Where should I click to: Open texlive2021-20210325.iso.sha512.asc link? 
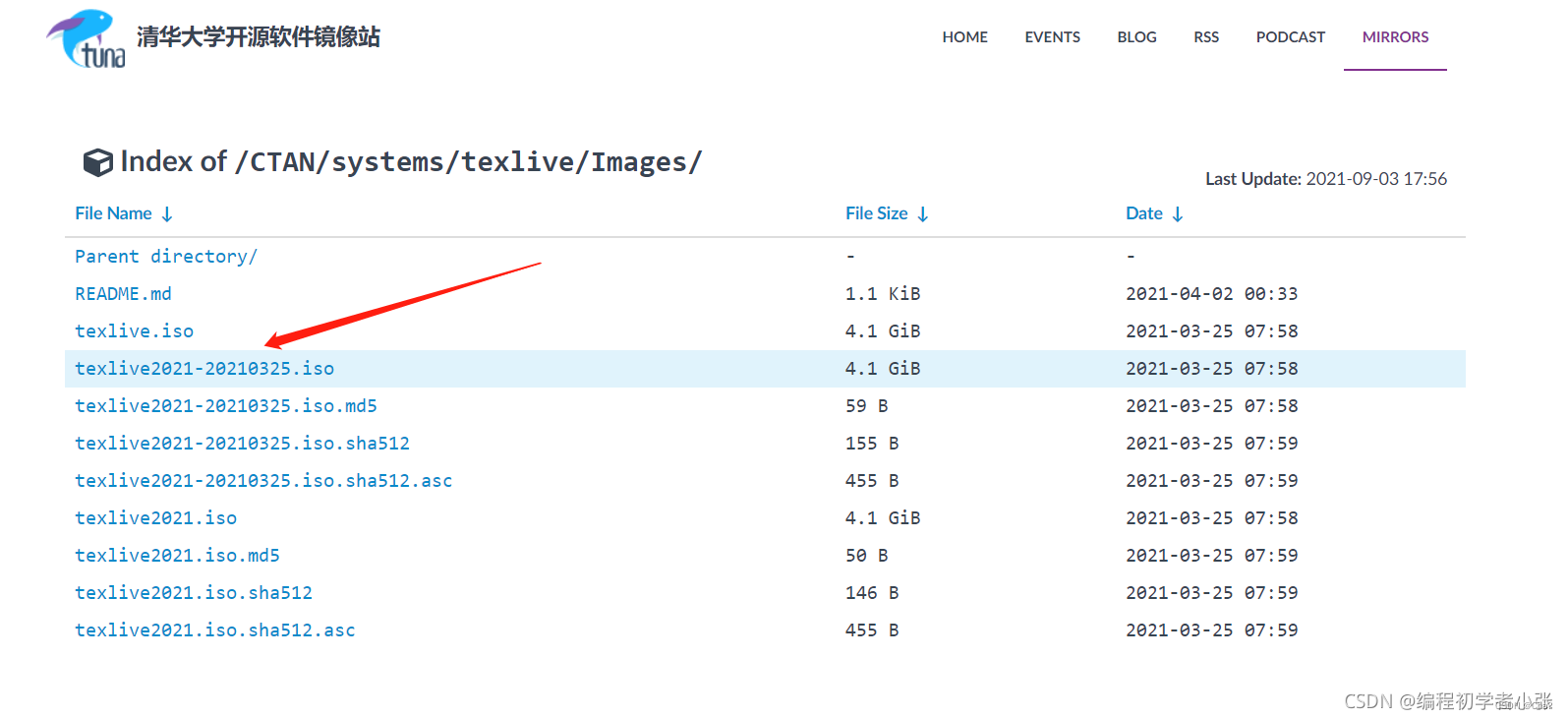[263, 481]
